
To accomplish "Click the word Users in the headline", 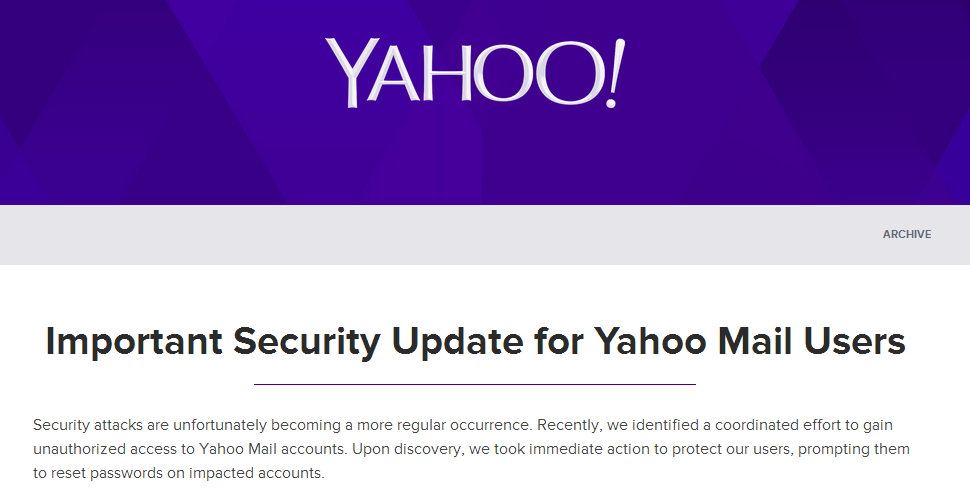I will tap(855, 341).
